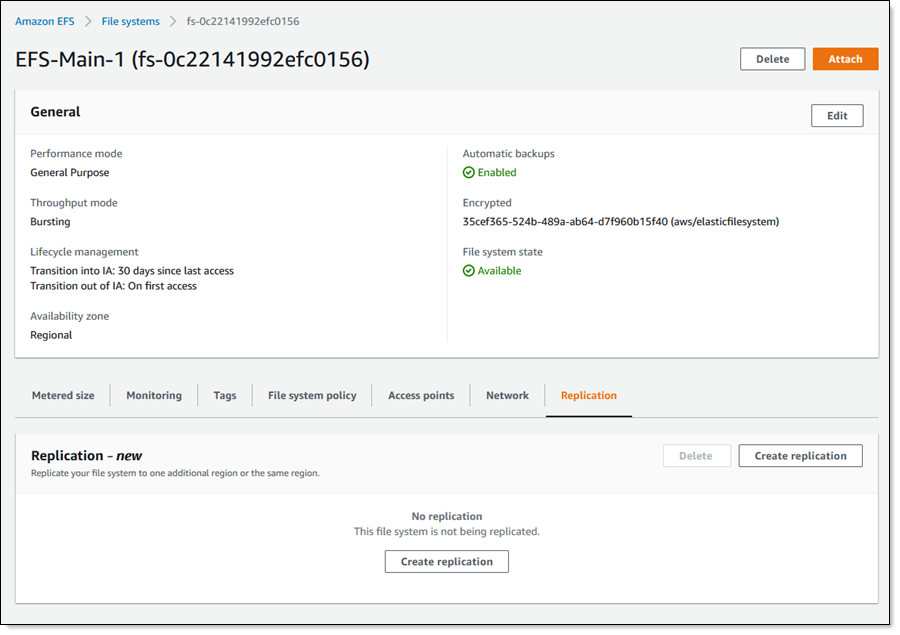Click the 'No replication' message

(x=447, y=516)
